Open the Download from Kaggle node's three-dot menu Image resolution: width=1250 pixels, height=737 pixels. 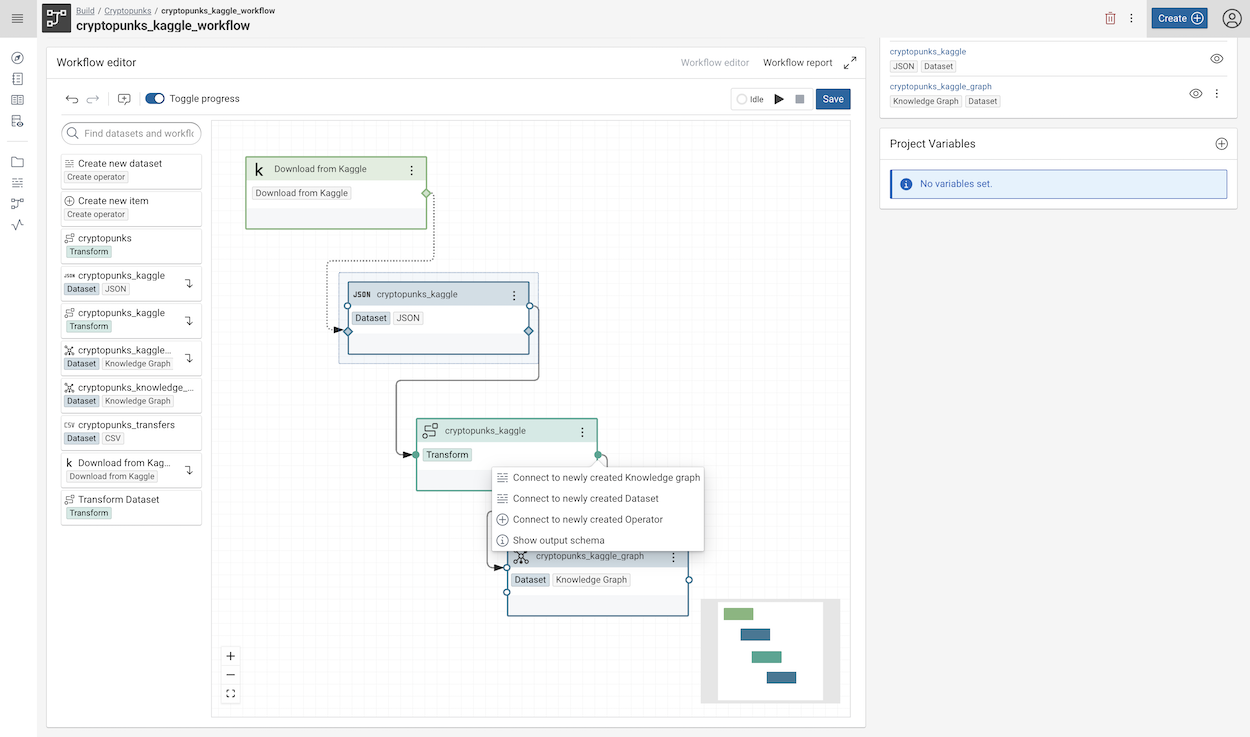(412, 168)
